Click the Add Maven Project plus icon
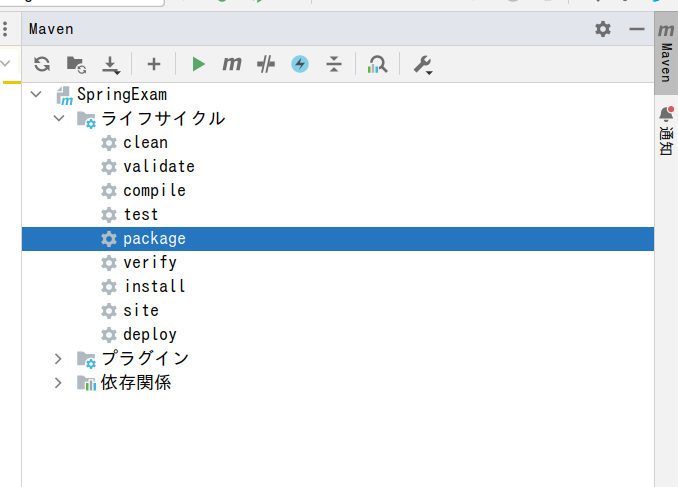This screenshot has width=678, height=487. (x=153, y=64)
